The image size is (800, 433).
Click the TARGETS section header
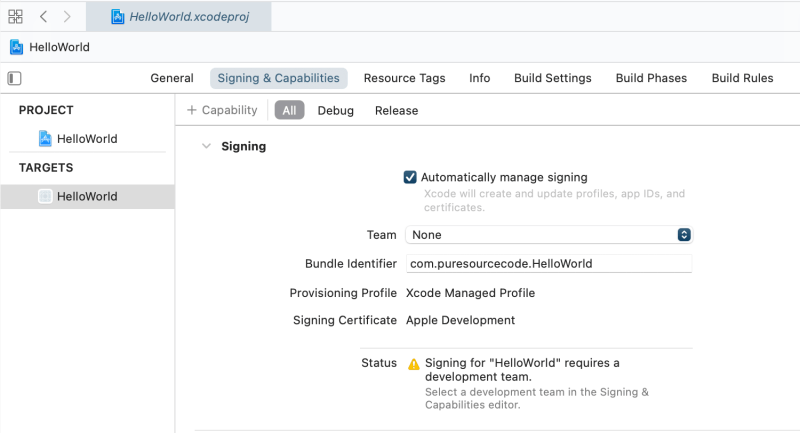46,168
